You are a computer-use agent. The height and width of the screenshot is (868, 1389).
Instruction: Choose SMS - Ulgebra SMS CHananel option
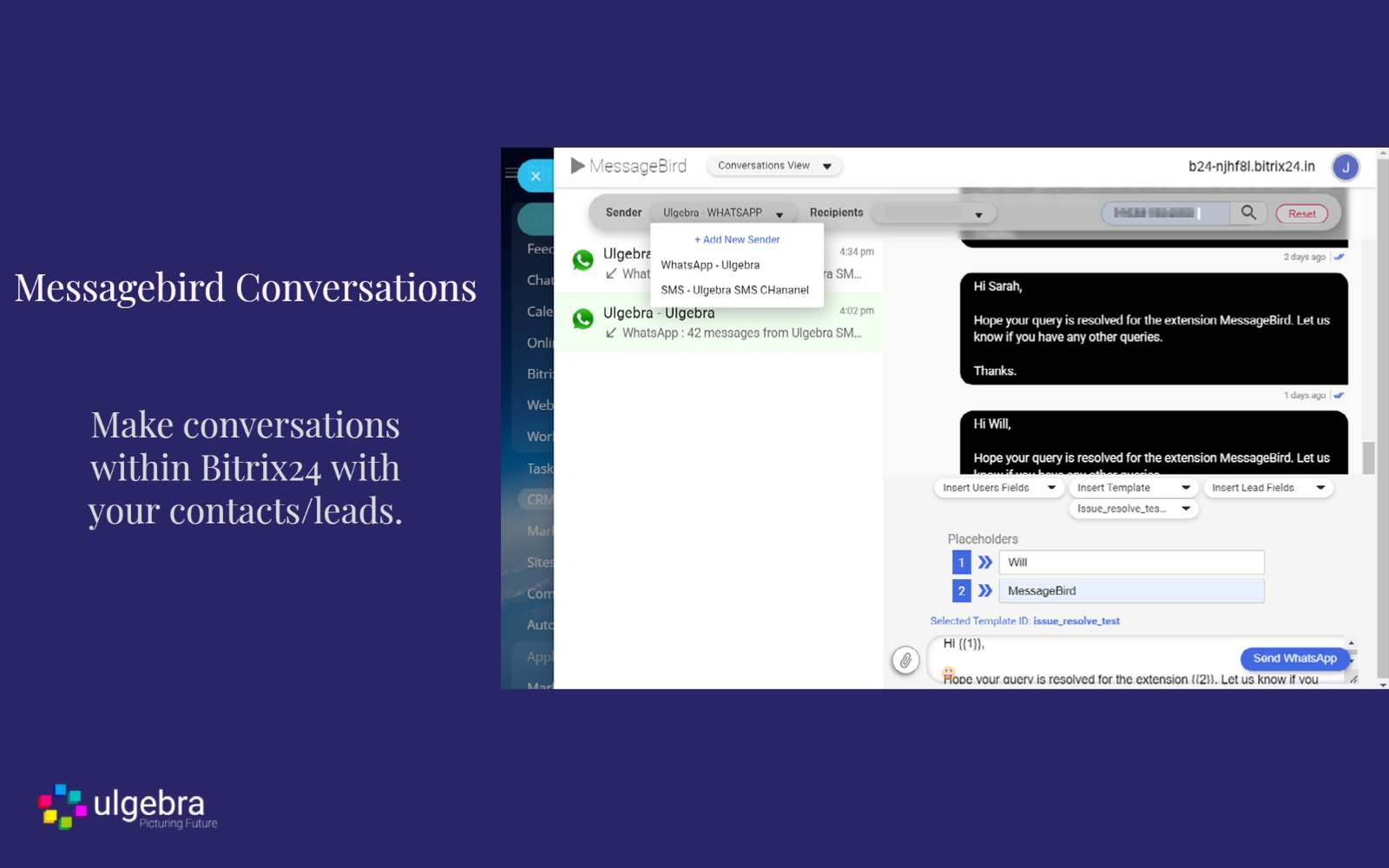pyautogui.click(x=734, y=290)
